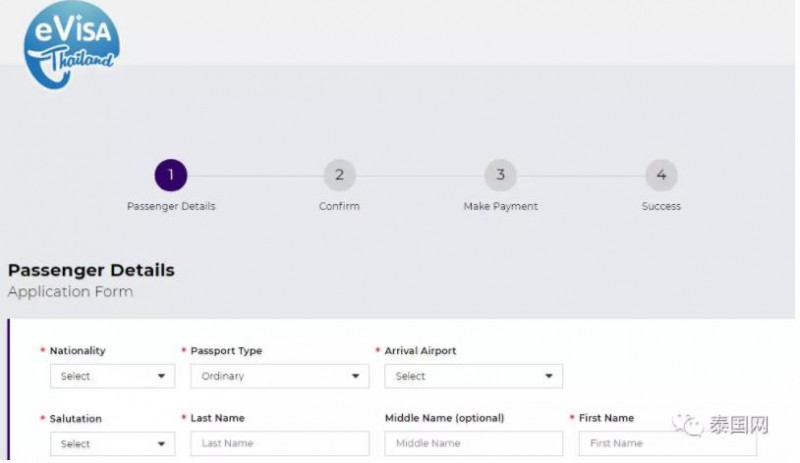800x463 pixels.
Task: Jump to step 3 Make Payment circle
Action: click(x=501, y=175)
